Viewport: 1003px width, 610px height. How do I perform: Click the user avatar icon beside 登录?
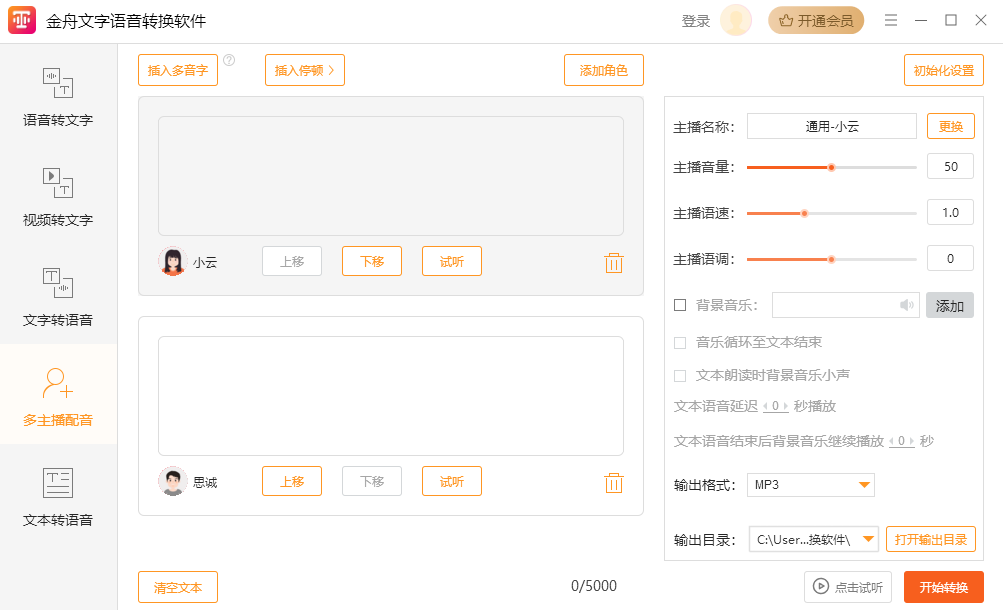click(736, 21)
